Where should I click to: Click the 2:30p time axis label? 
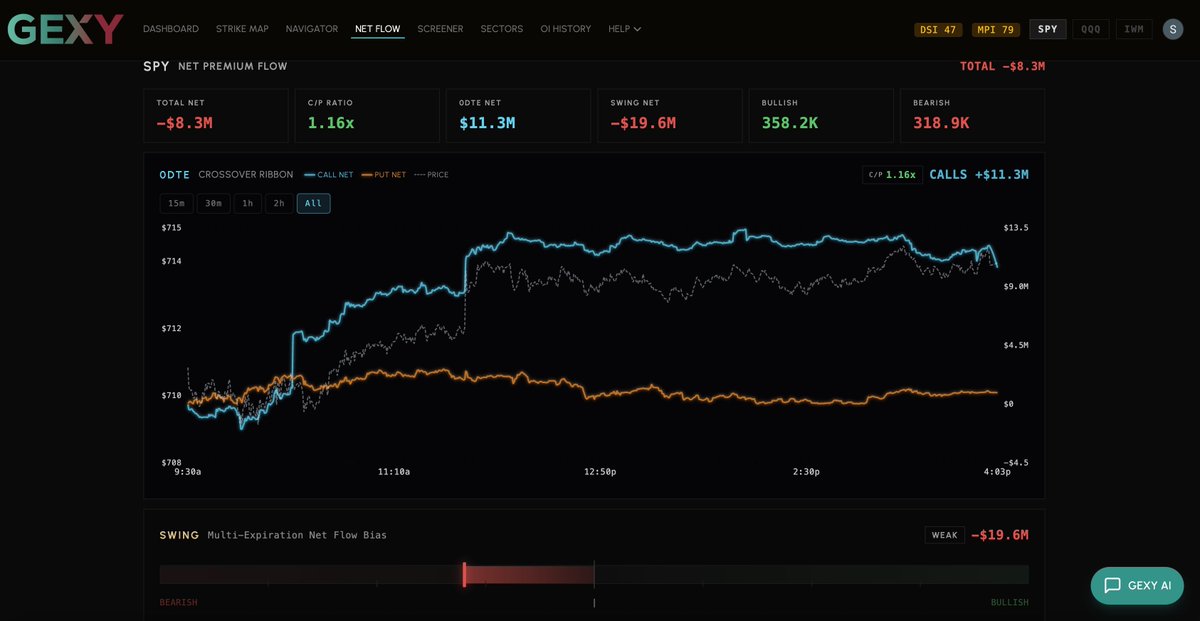805,471
